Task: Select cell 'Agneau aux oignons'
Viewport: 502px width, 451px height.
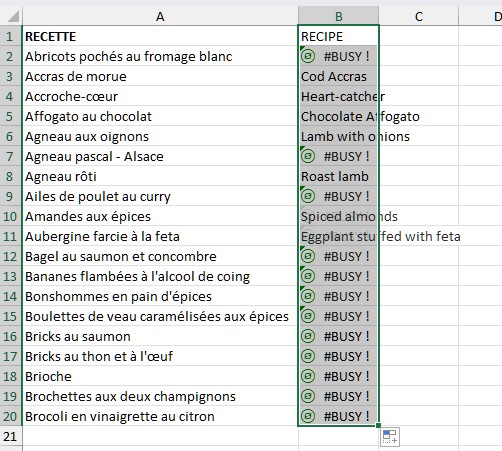Action: pyautogui.click(x=160, y=136)
